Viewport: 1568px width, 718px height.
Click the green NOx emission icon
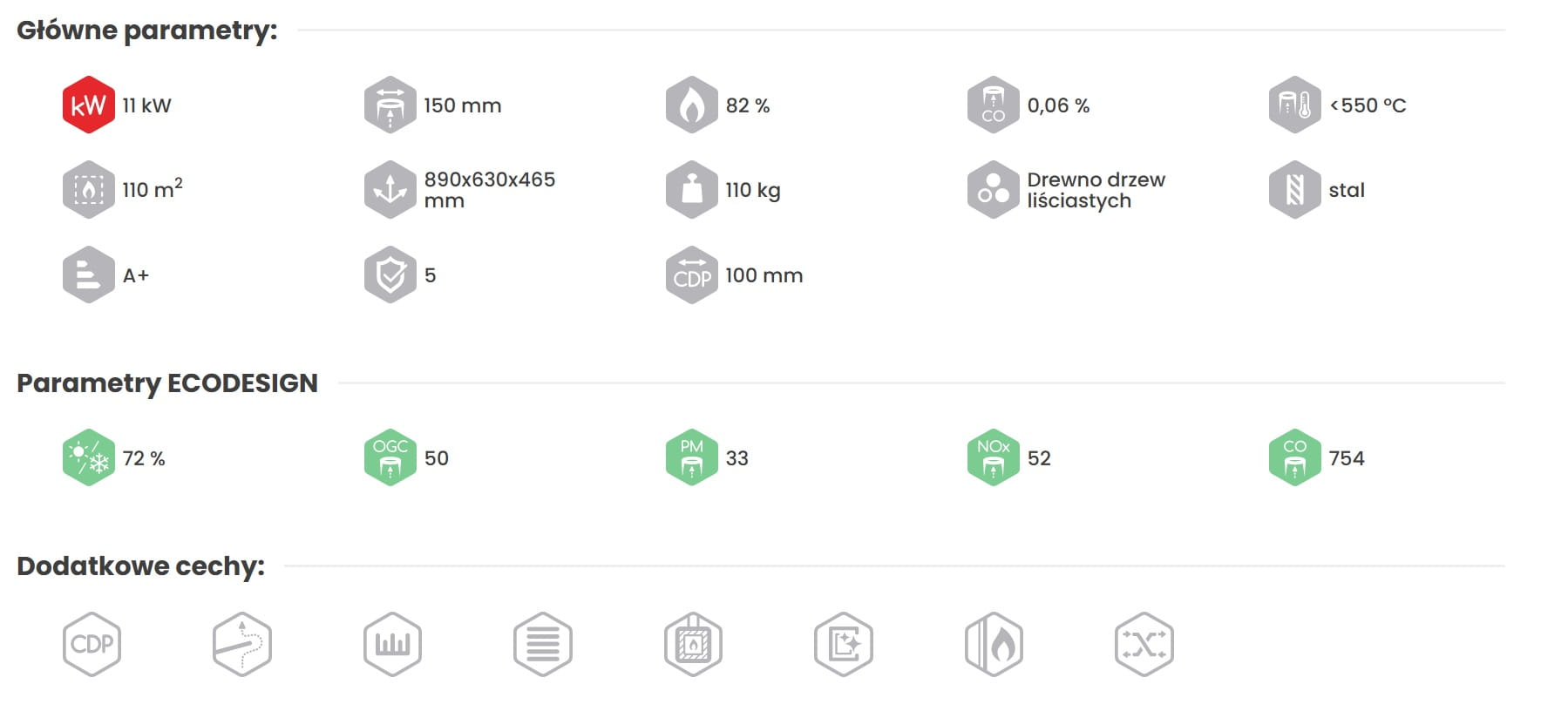pyautogui.click(x=993, y=458)
